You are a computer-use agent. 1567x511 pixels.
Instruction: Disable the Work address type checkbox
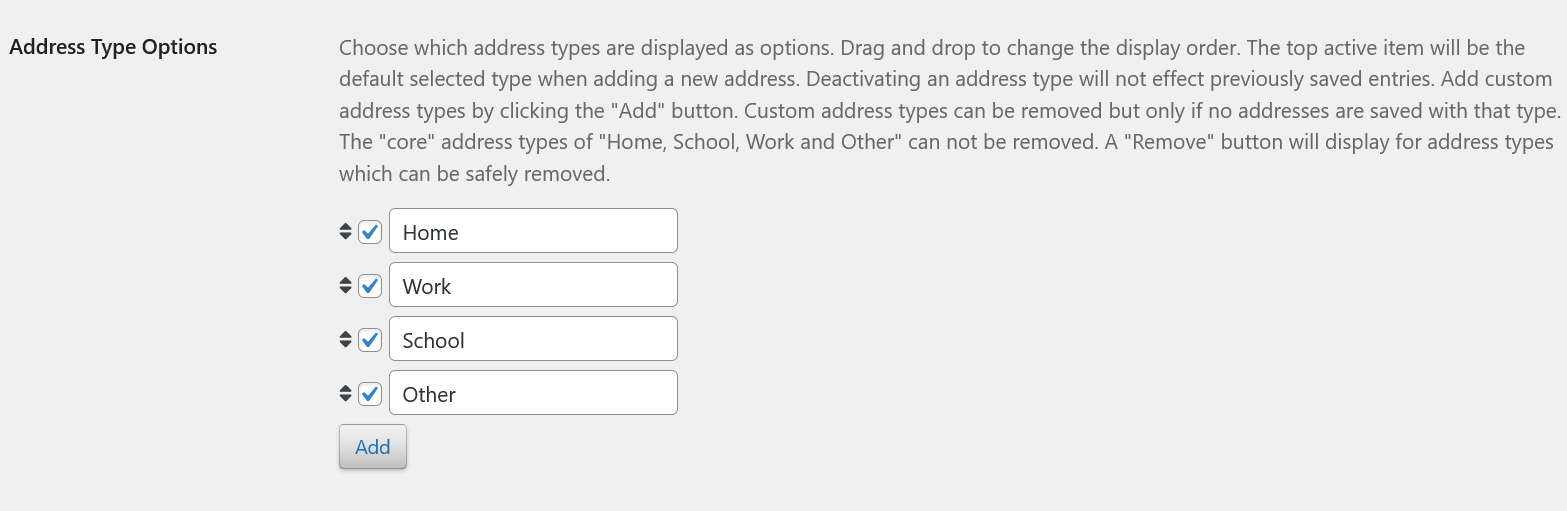pos(370,286)
